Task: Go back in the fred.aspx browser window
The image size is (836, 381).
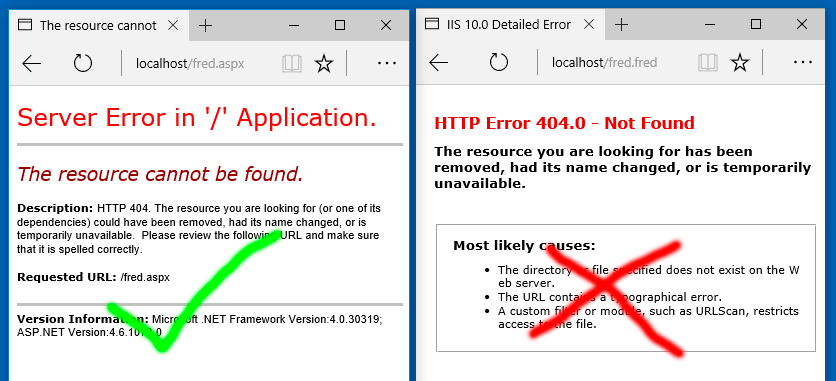Action: point(31,64)
